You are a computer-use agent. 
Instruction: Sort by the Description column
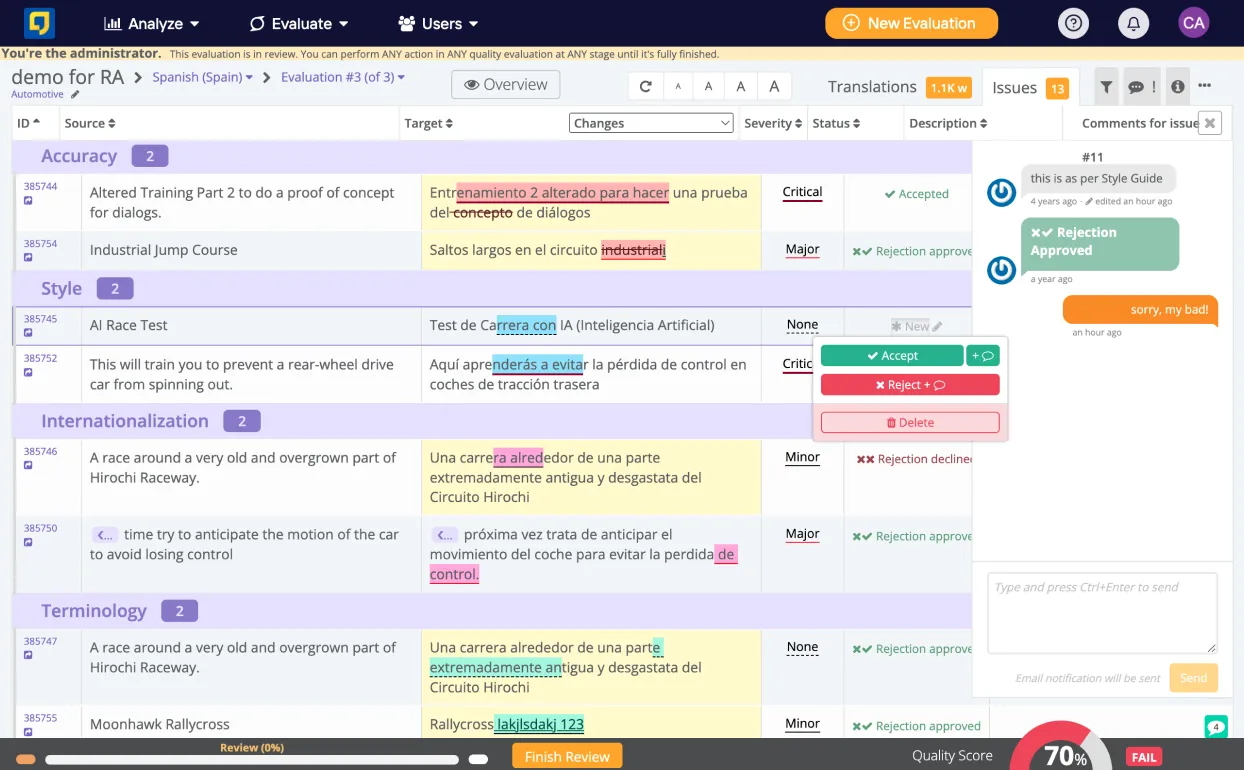(x=948, y=123)
